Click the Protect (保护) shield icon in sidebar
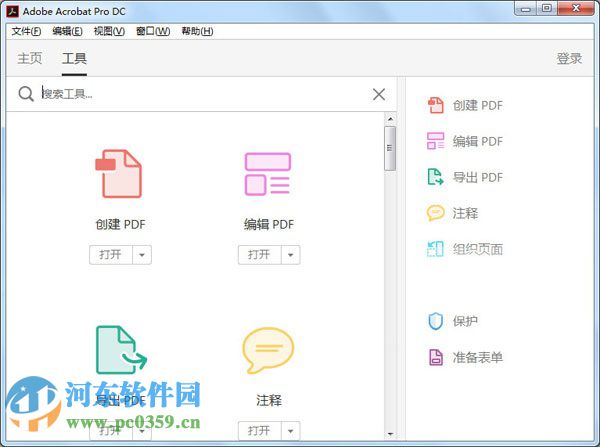This screenshot has width=600, height=447. coord(435,321)
